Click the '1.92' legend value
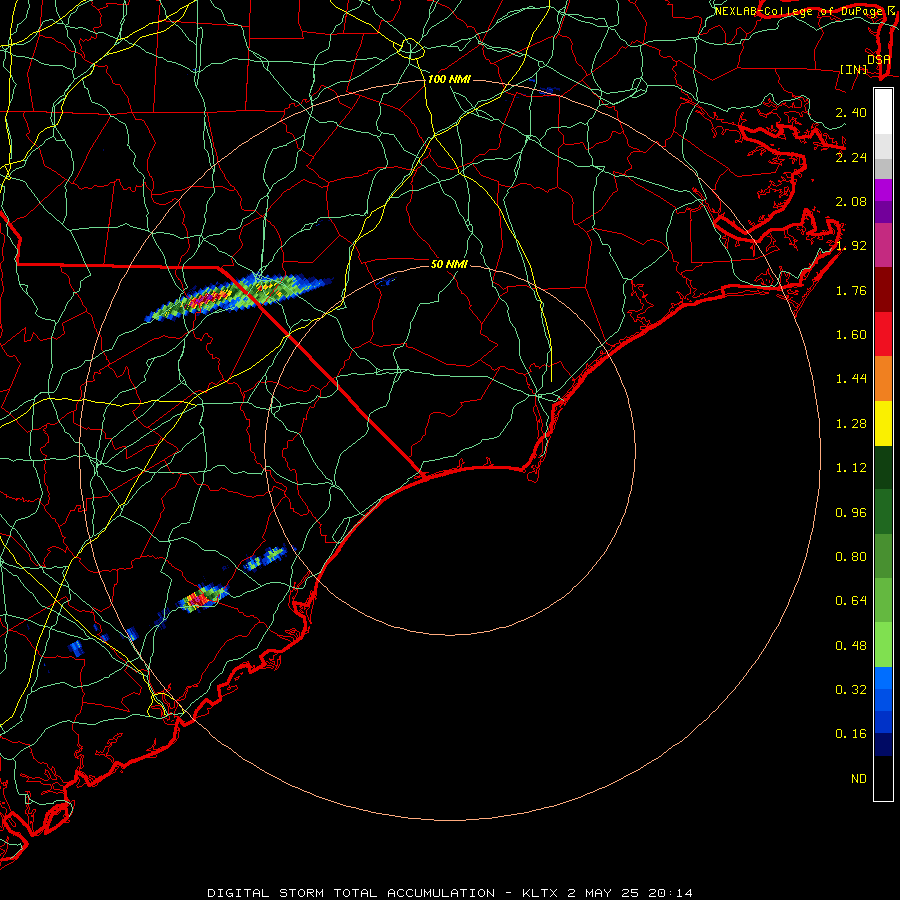The width and height of the screenshot is (900, 900). coord(851,246)
